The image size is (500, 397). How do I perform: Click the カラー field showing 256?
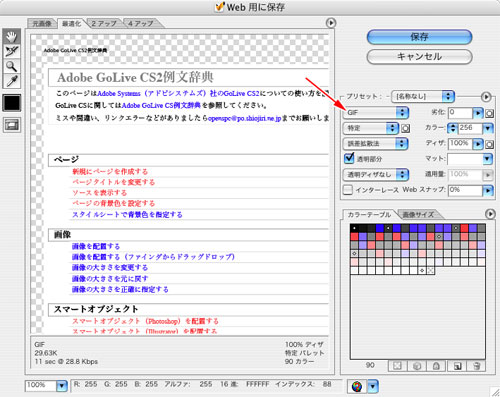470,128
